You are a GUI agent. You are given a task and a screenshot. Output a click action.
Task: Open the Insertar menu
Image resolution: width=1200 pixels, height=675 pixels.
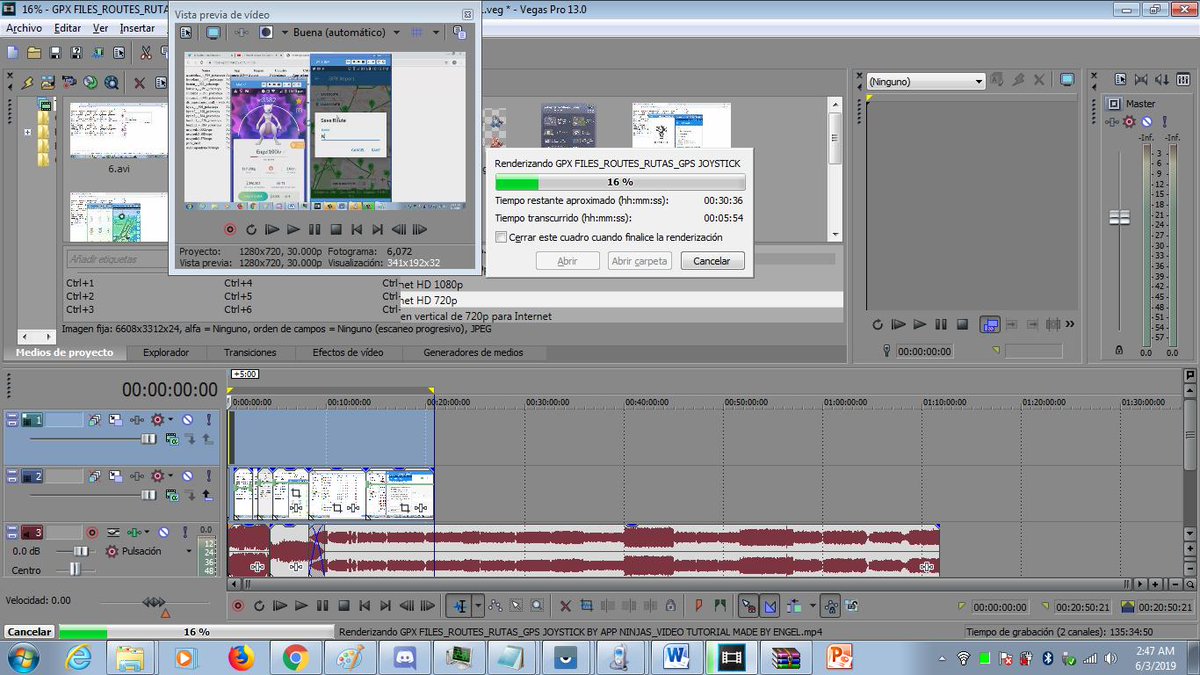coord(137,28)
